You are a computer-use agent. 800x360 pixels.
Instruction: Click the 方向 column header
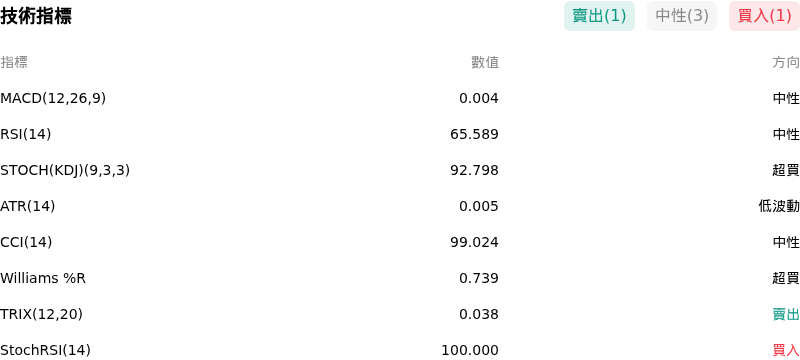click(x=786, y=62)
